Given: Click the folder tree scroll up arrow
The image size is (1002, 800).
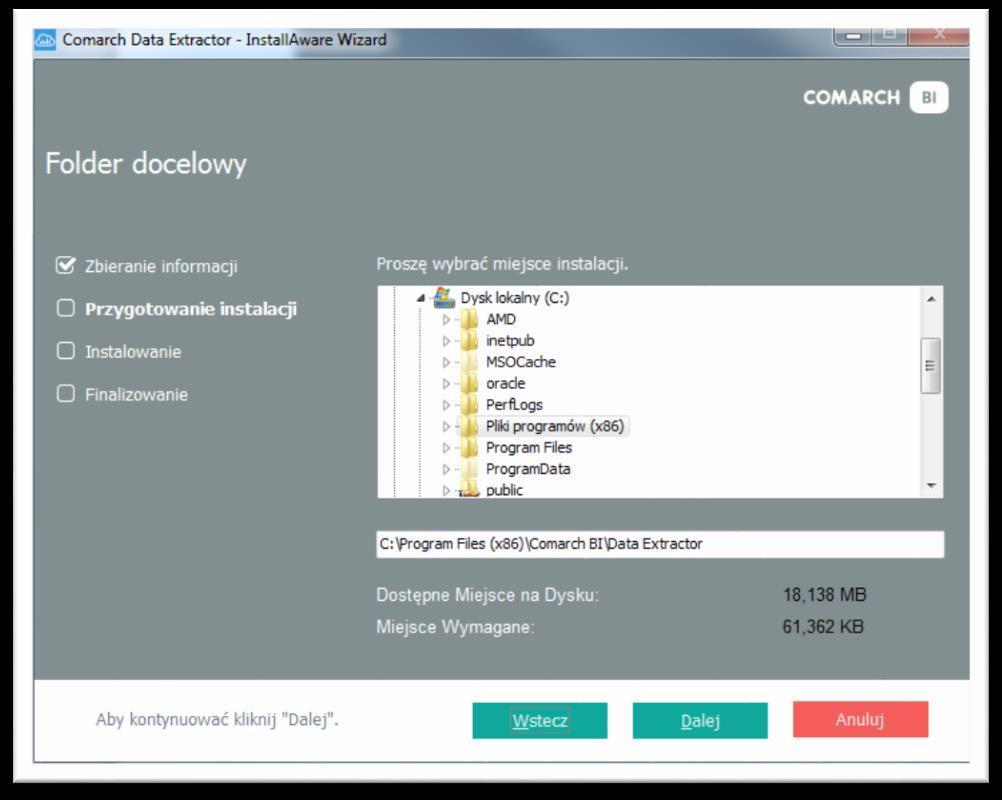Looking at the screenshot, I should pyautogui.click(x=931, y=298).
